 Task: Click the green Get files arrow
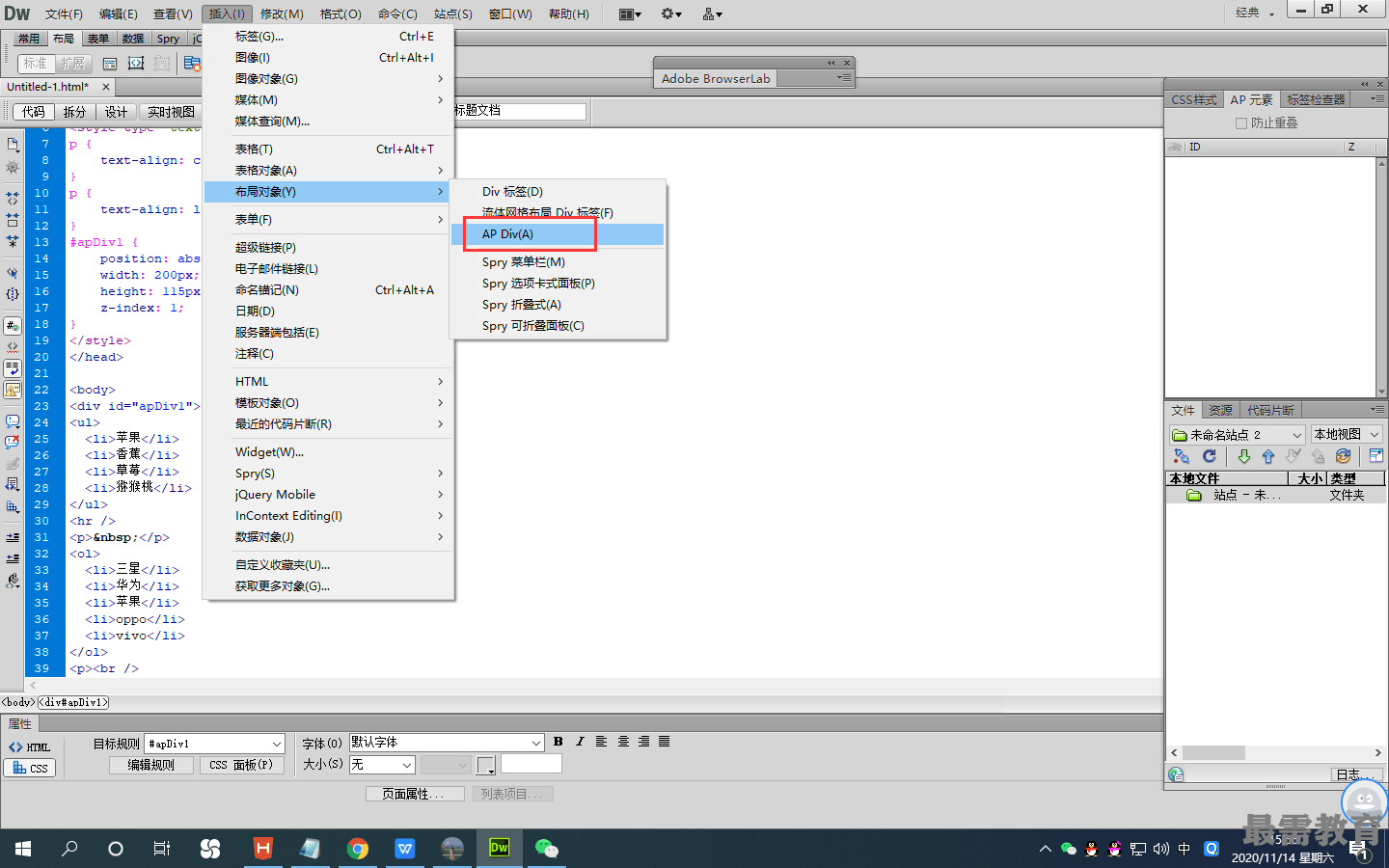[1244, 456]
